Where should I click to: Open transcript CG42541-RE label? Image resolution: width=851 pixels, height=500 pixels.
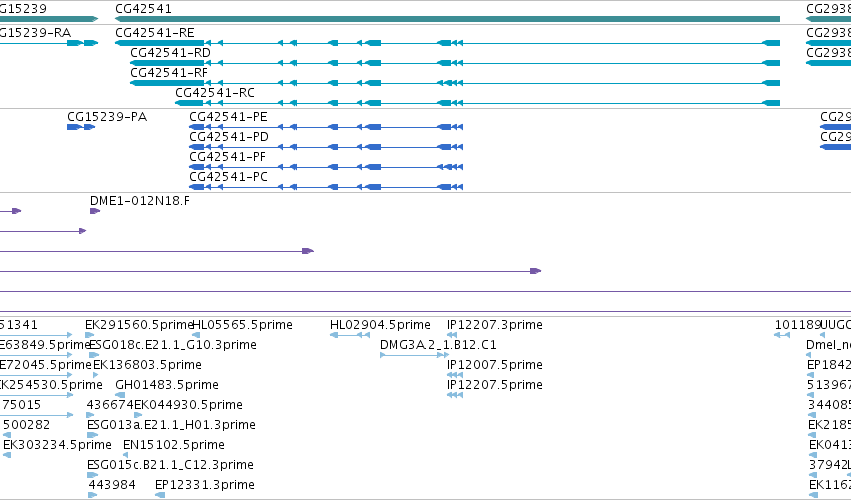[x=155, y=33]
